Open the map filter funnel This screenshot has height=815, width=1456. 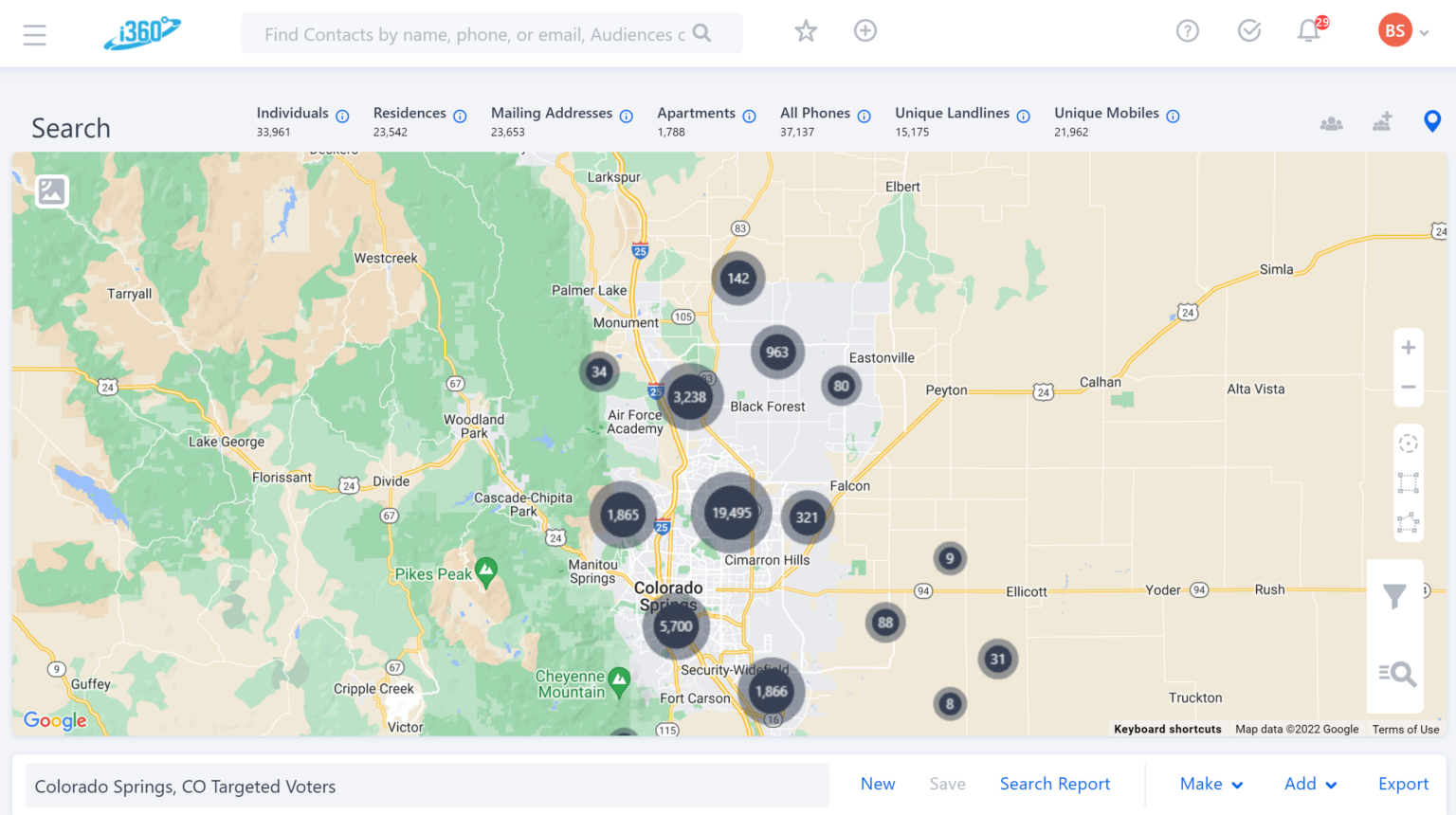[1394, 596]
